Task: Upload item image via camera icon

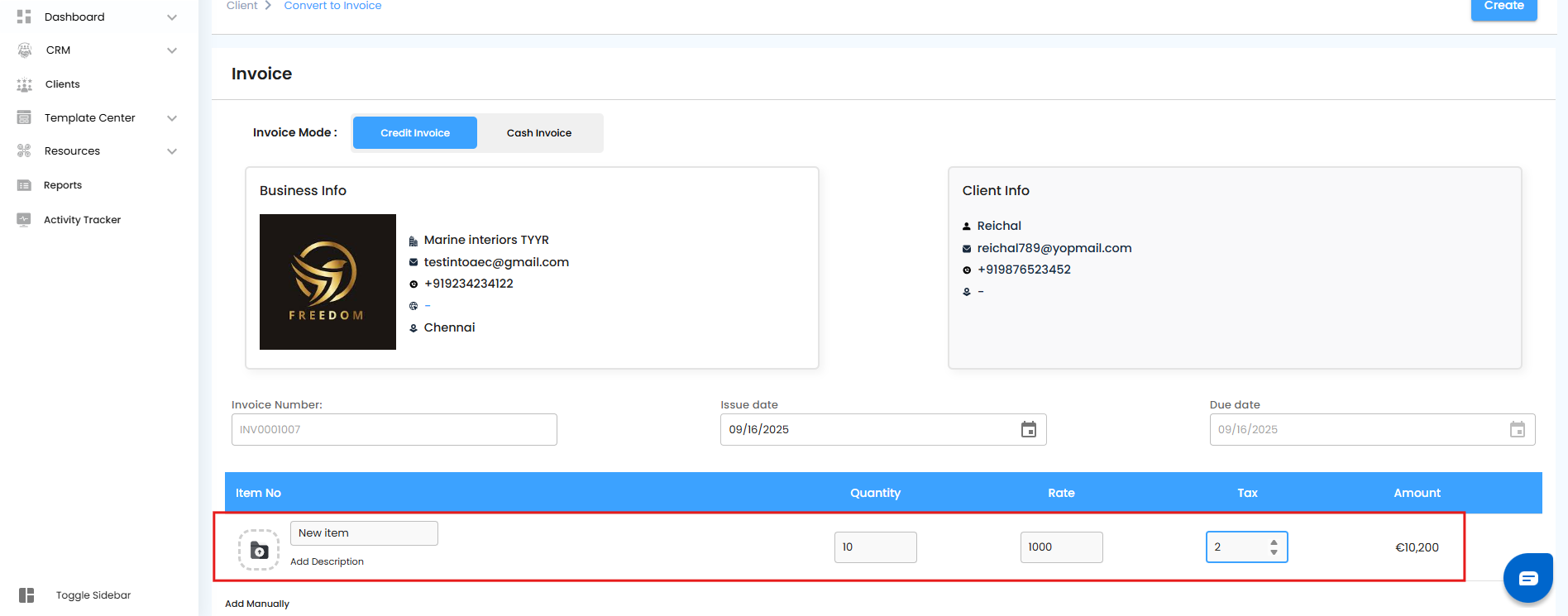Action: click(x=259, y=550)
